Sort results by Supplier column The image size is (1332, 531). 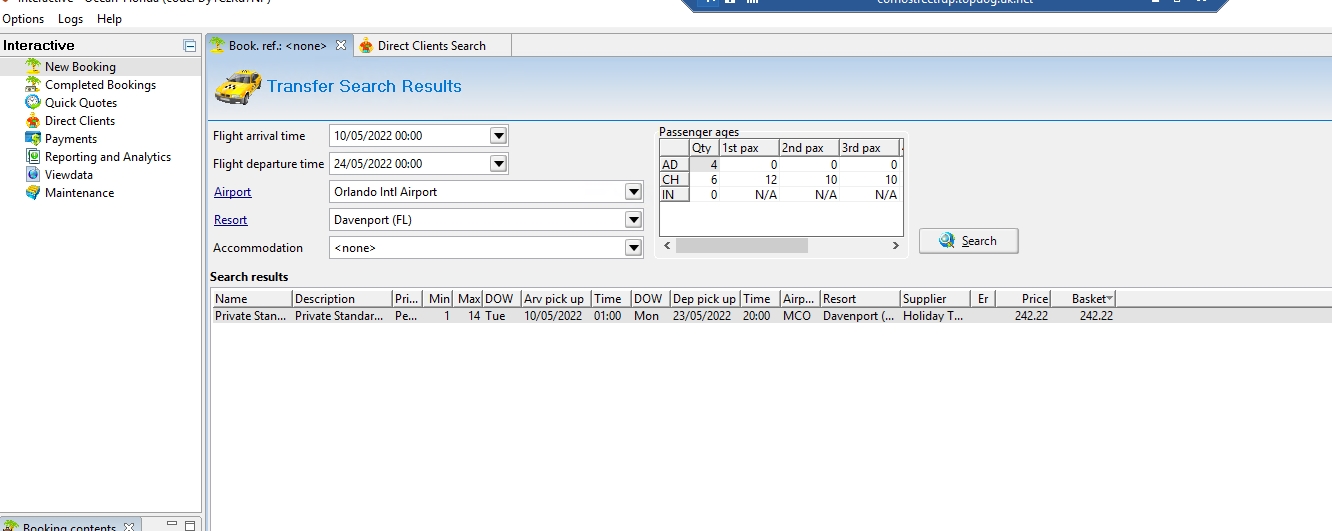(935, 299)
